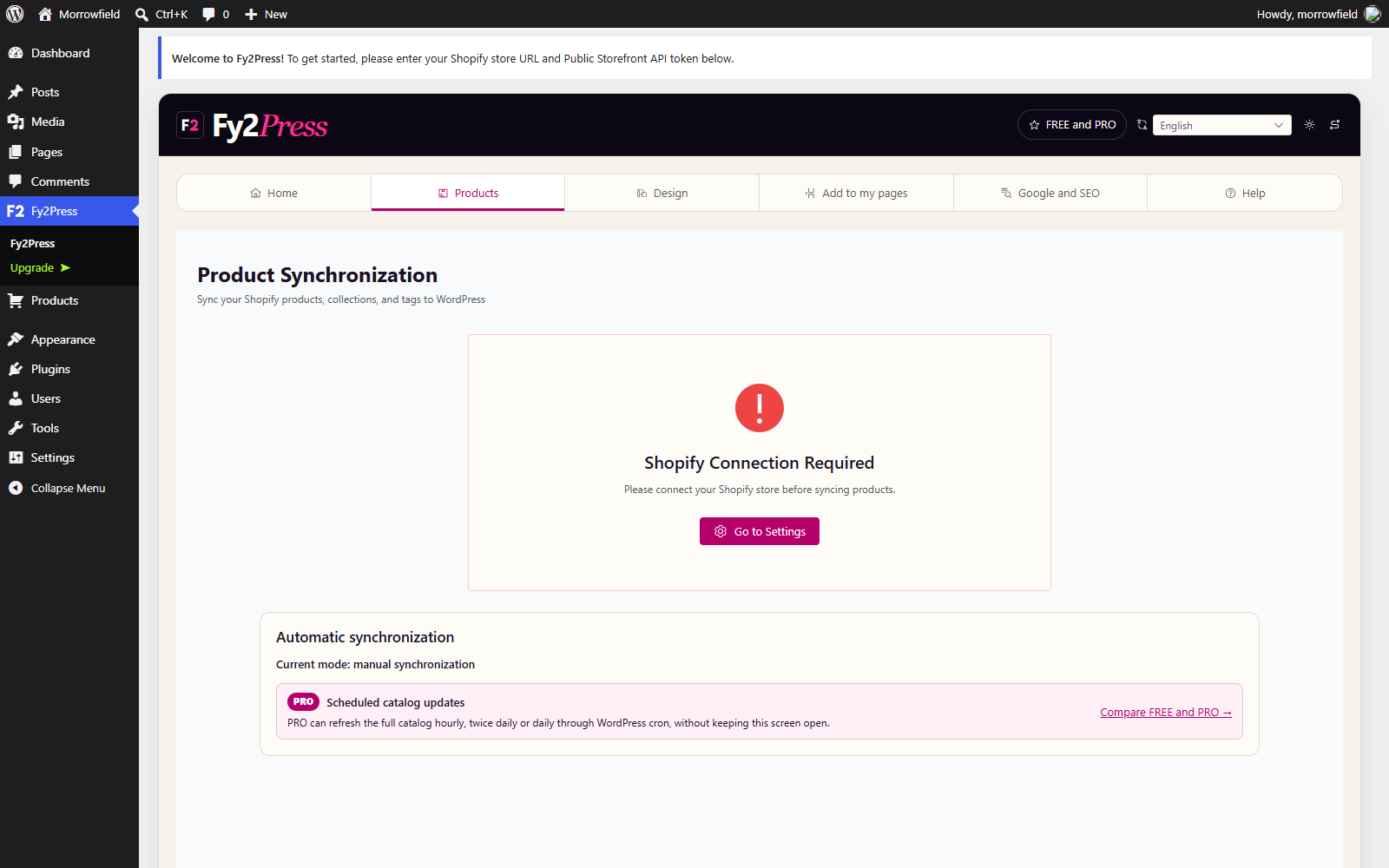Click the Collapse Menu arrow icon

click(16, 488)
